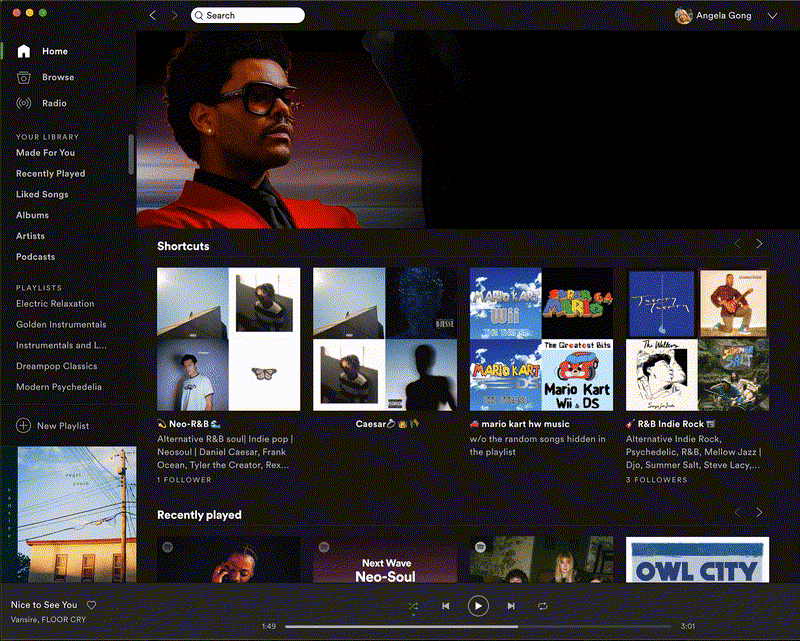The height and width of the screenshot is (641, 800).
Task: Click the Vansire artist link
Action: [x=26, y=620]
